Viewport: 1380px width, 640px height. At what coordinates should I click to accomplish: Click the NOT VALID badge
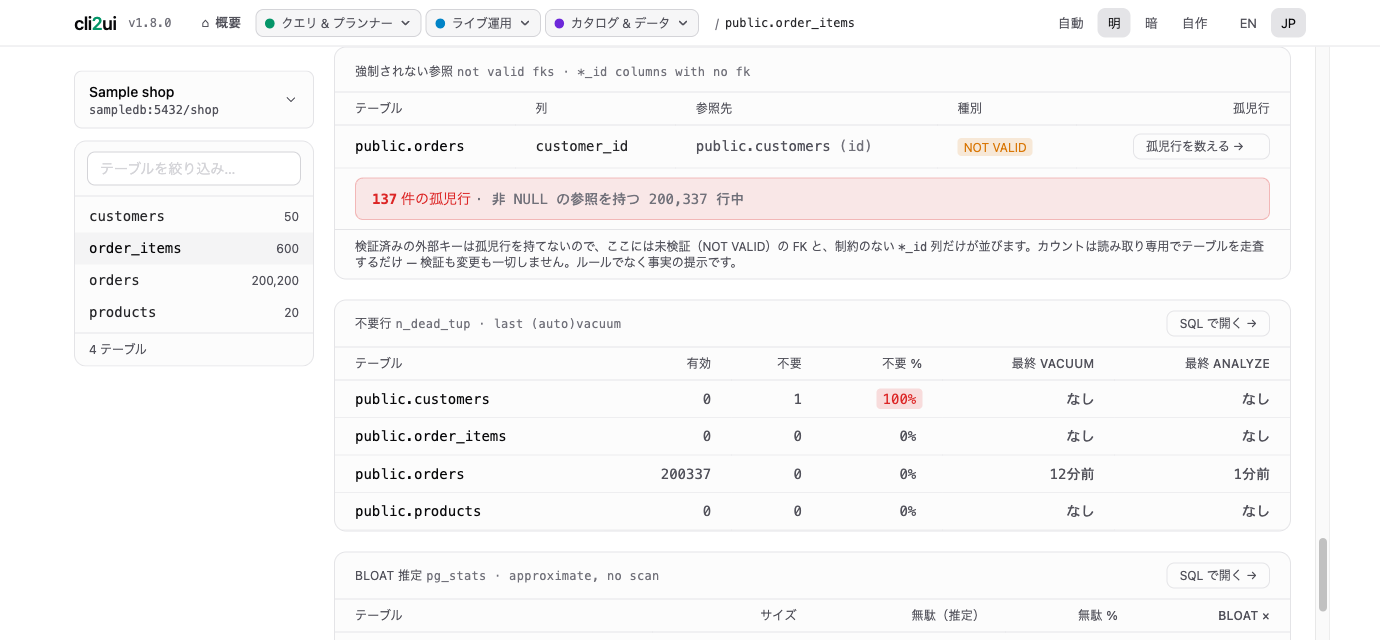995,147
